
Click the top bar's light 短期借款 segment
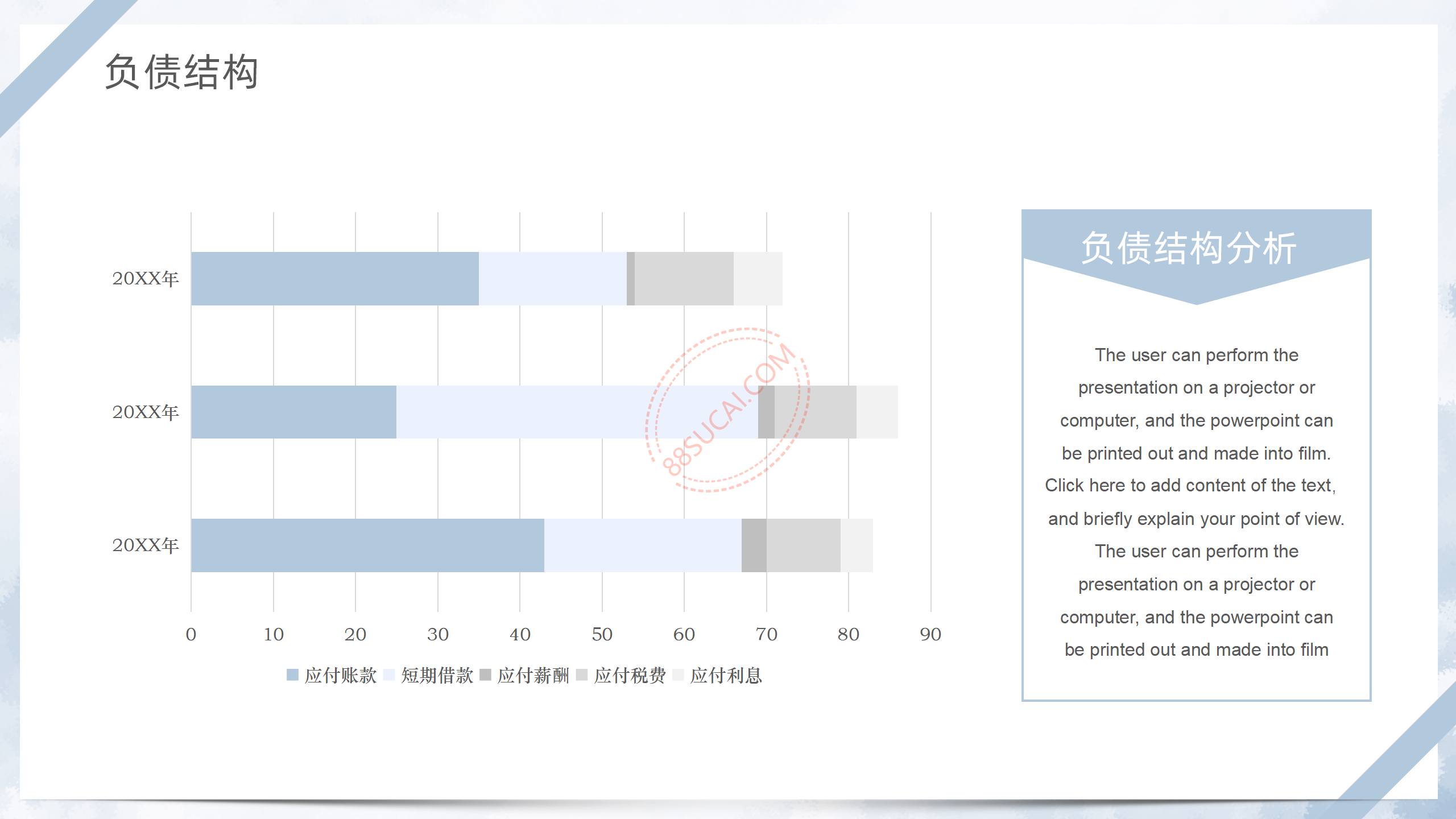click(x=553, y=279)
